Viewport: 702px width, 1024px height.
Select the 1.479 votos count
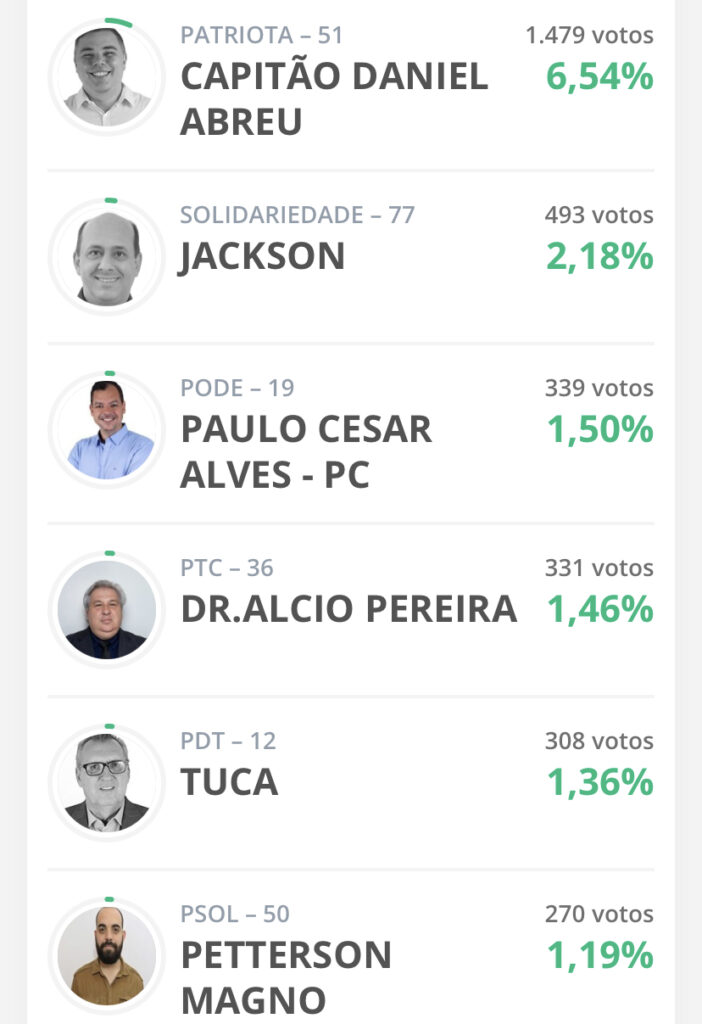point(590,35)
